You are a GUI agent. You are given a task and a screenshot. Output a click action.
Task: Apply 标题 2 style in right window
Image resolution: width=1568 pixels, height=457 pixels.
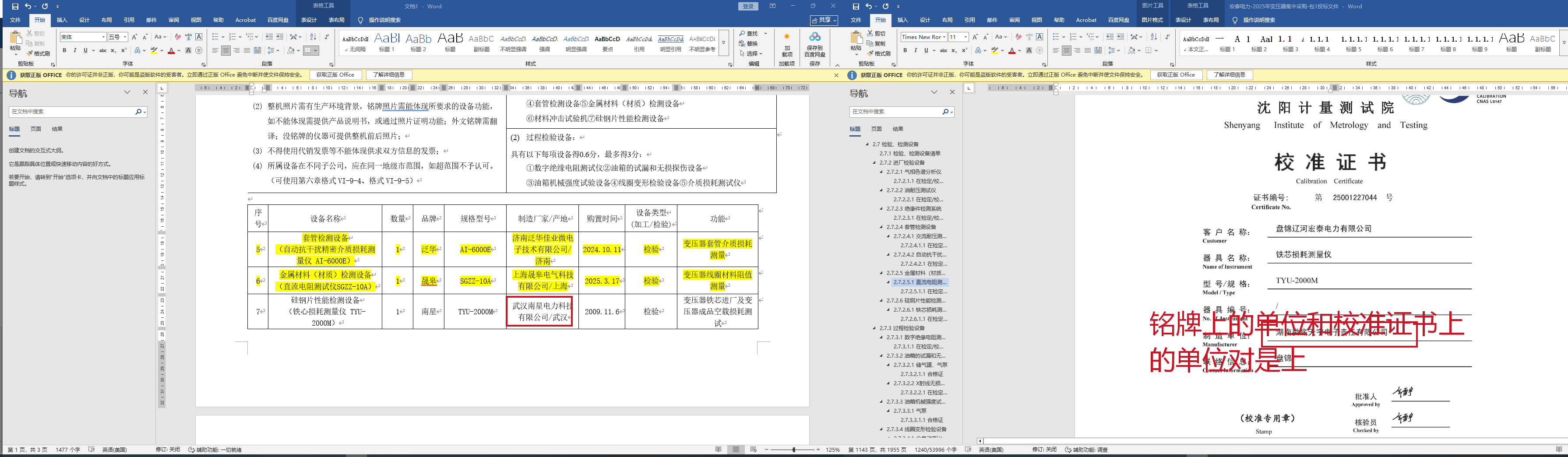click(1258, 42)
